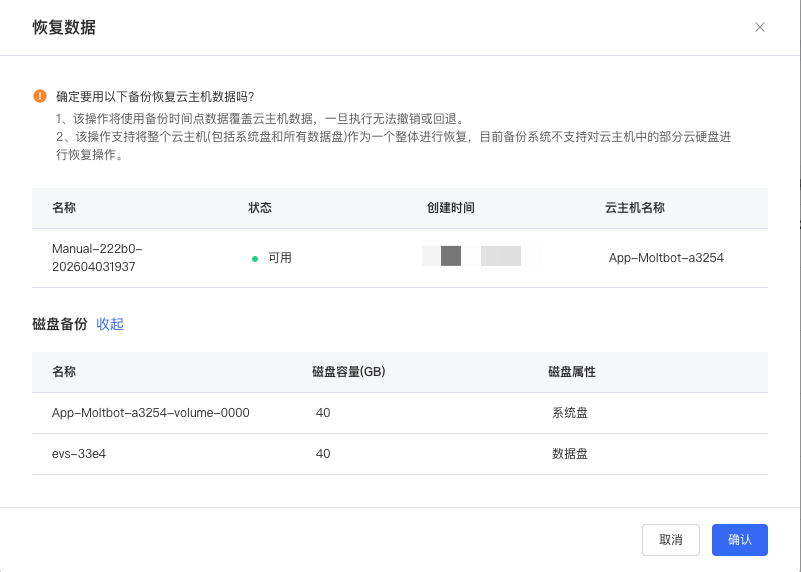
Task: Click the 数据盘 disk attribute cell
Action: [x=570, y=453]
